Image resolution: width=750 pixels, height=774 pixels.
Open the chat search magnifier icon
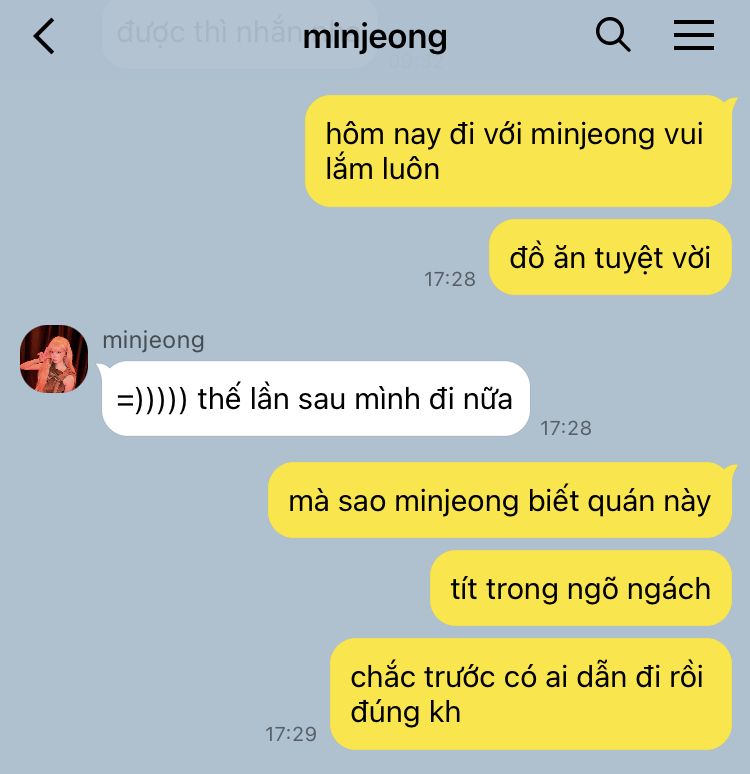tap(613, 35)
